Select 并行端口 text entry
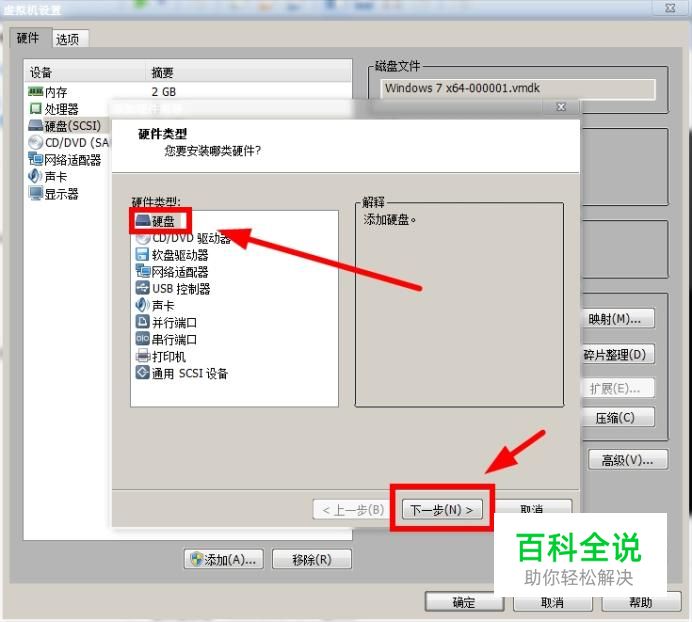The image size is (692, 622). point(174,323)
